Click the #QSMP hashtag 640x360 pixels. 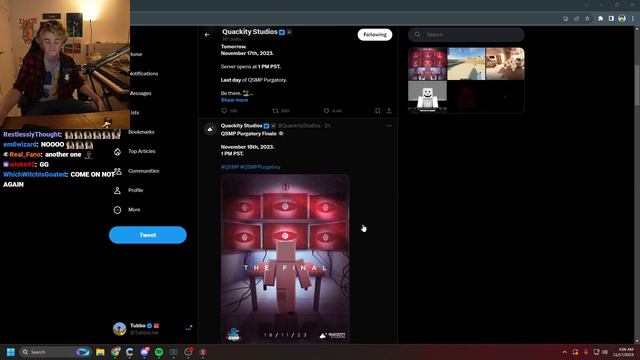[230, 167]
